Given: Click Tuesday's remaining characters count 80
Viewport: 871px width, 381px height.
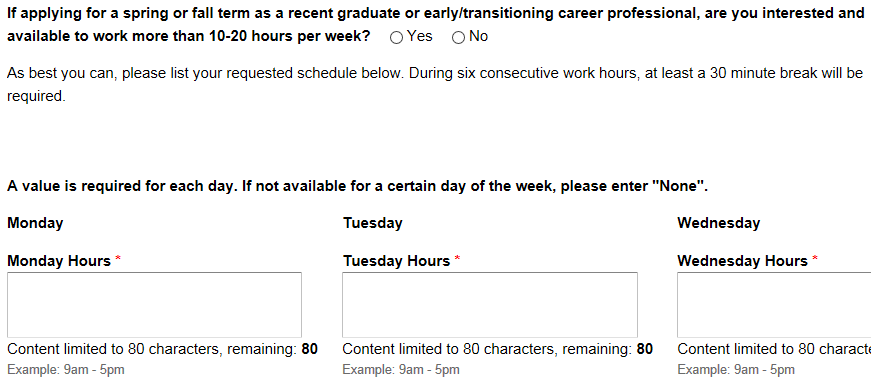Looking at the screenshot, I should [645, 349].
